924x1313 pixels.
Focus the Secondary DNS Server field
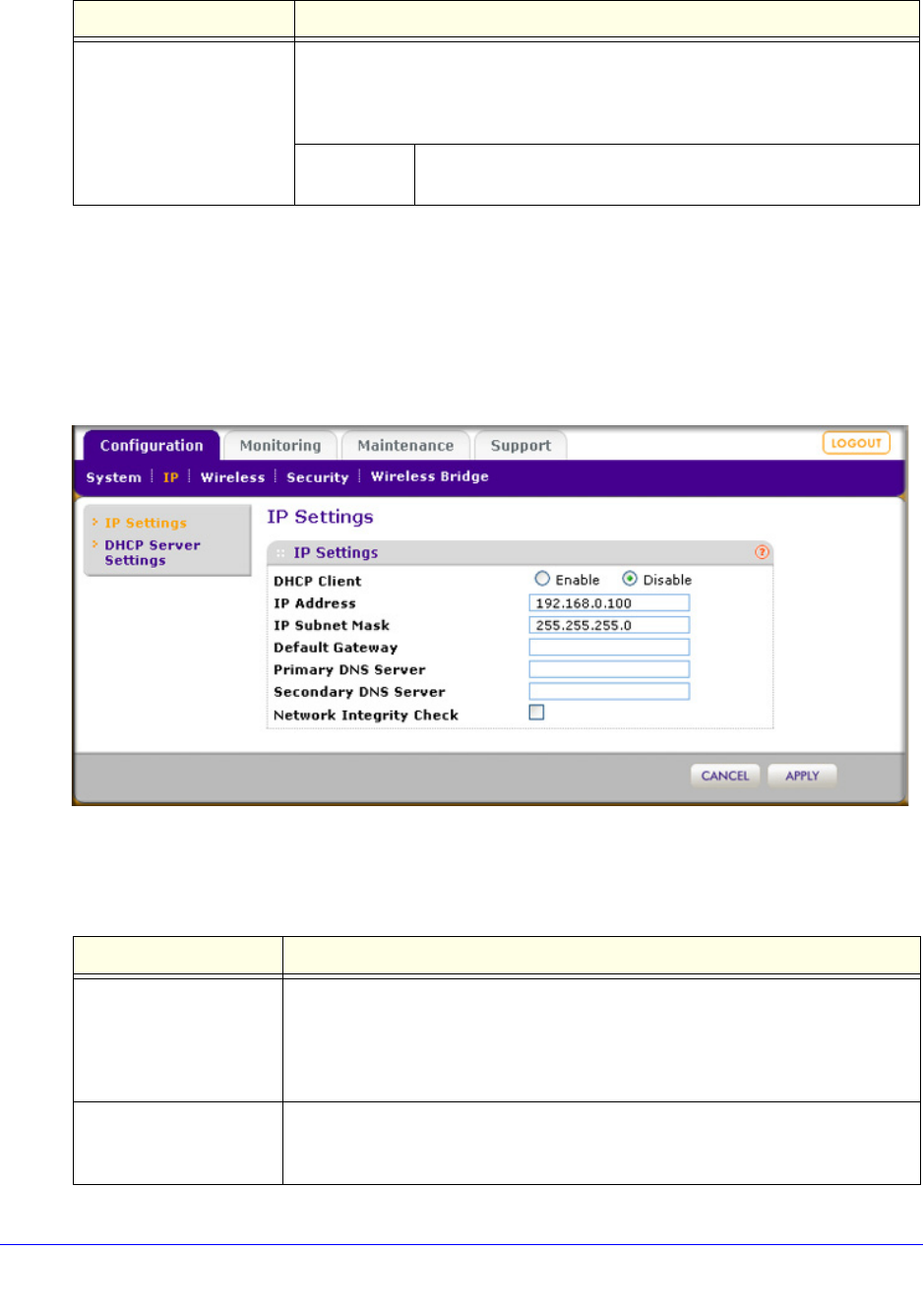(609, 691)
